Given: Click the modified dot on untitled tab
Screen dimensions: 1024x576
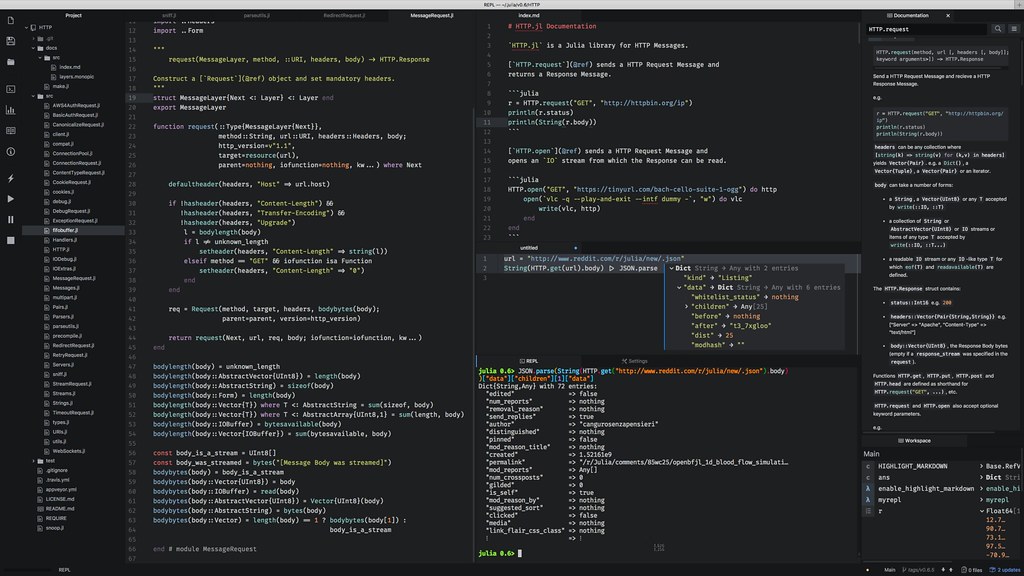Looking at the screenshot, I should point(575,248).
